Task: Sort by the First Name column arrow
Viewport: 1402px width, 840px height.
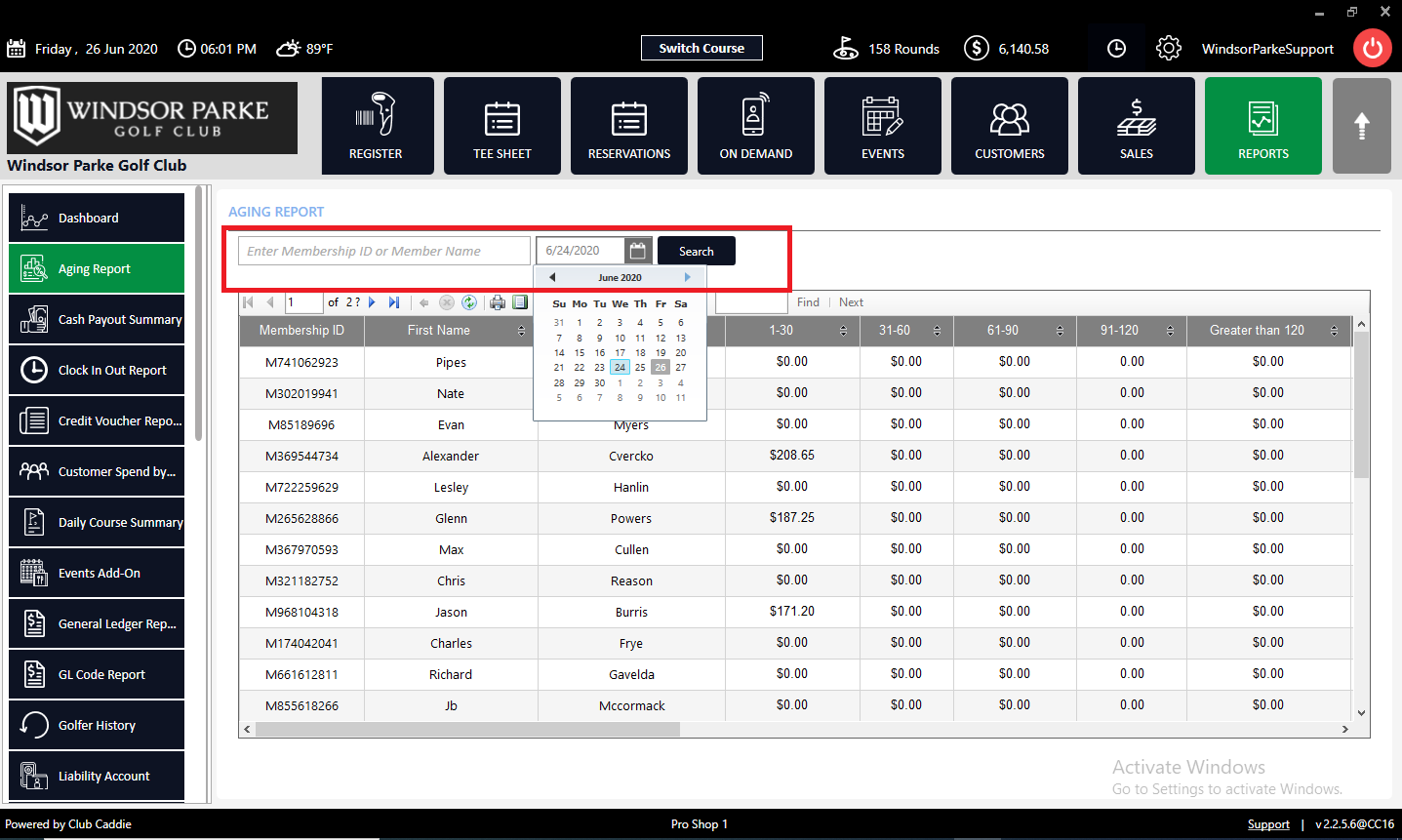Action: coord(521,332)
